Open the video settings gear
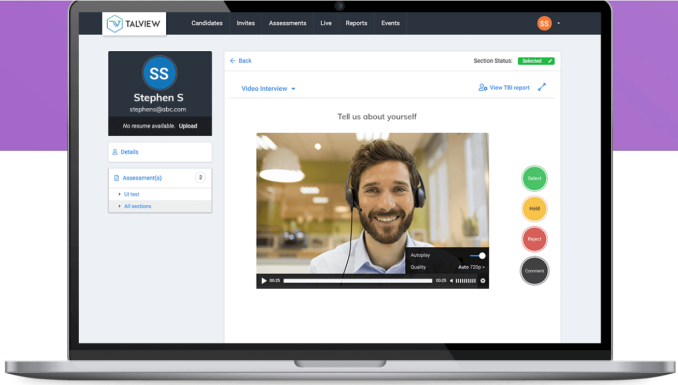The height and width of the screenshot is (385, 678). 483,281
